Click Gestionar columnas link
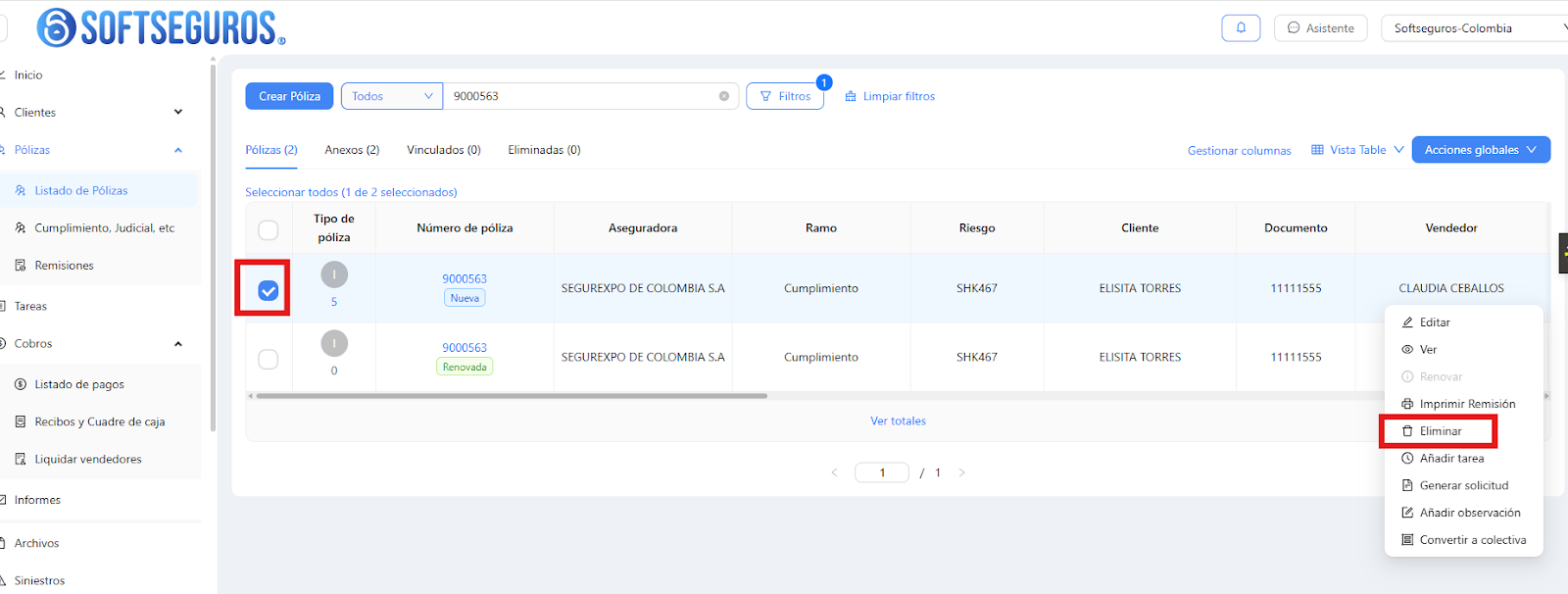The image size is (1568, 594). [1240, 151]
